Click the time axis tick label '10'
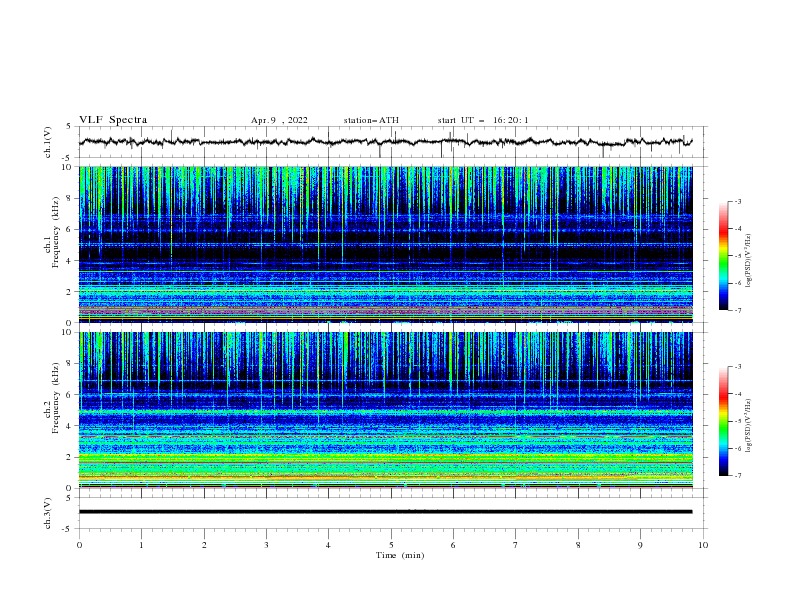Screen dimensions: 792x612 coord(703,545)
